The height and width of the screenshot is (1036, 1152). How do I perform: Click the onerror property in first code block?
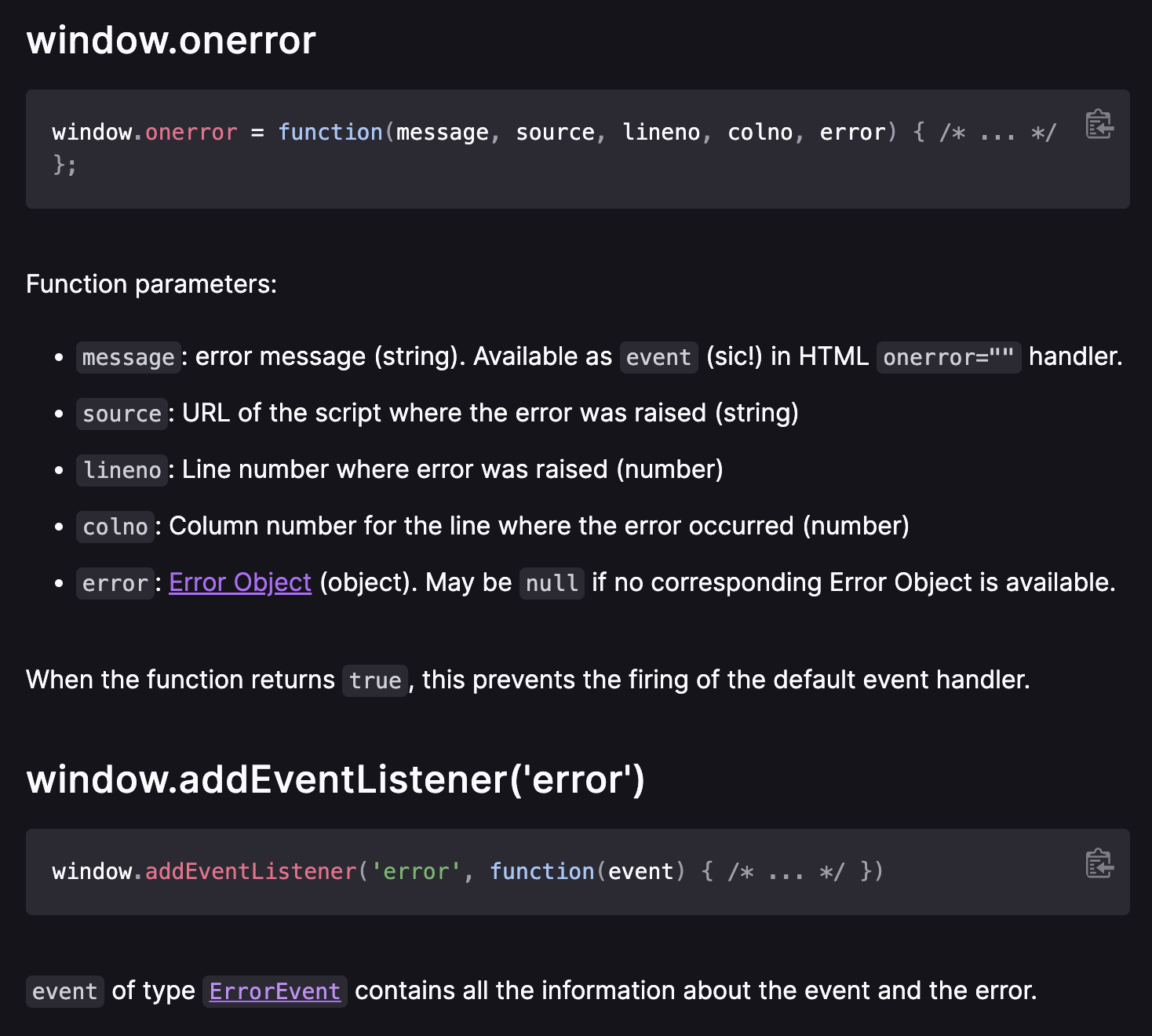click(191, 132)
